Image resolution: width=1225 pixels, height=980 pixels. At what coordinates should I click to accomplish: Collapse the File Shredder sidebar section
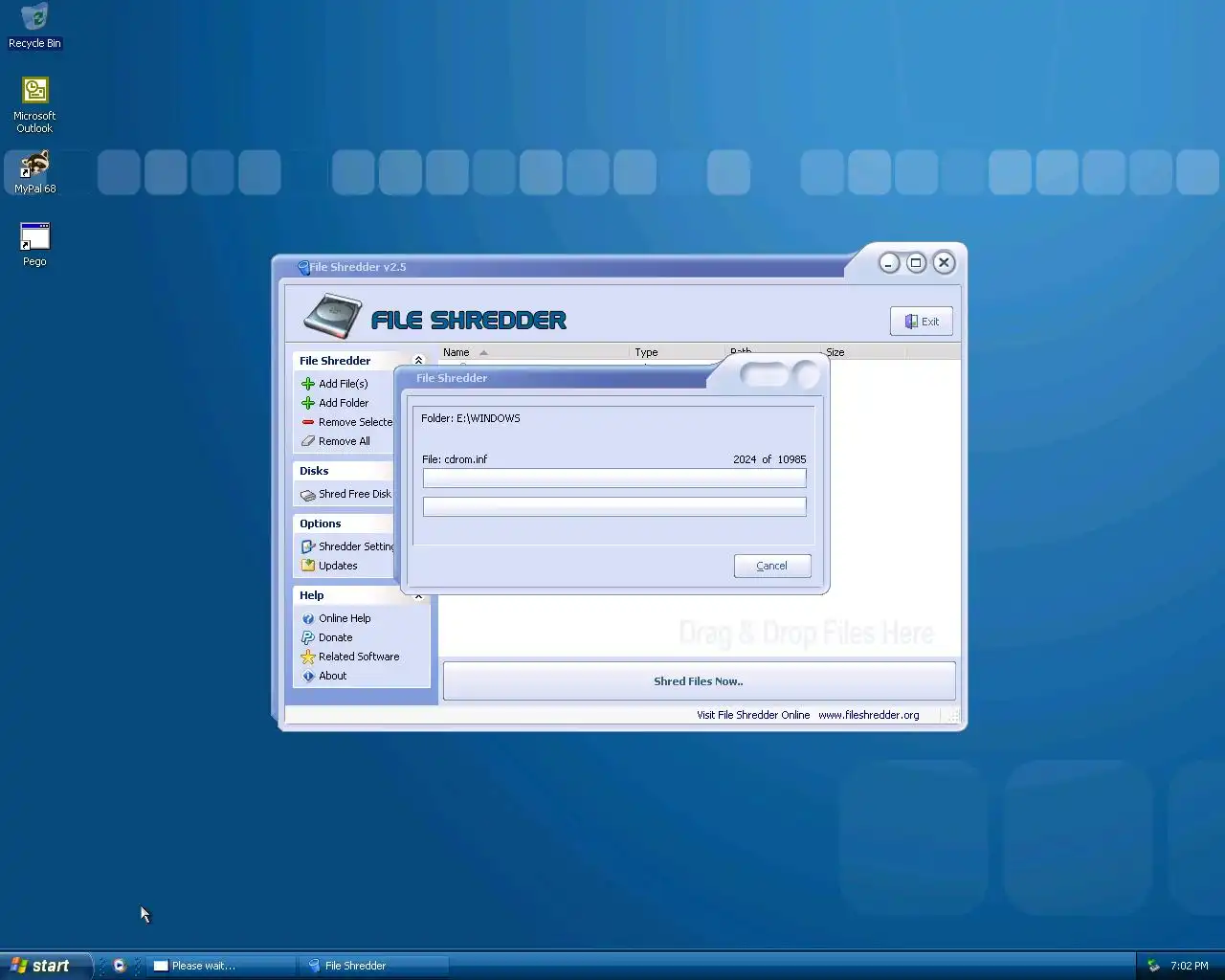[418, 361]
